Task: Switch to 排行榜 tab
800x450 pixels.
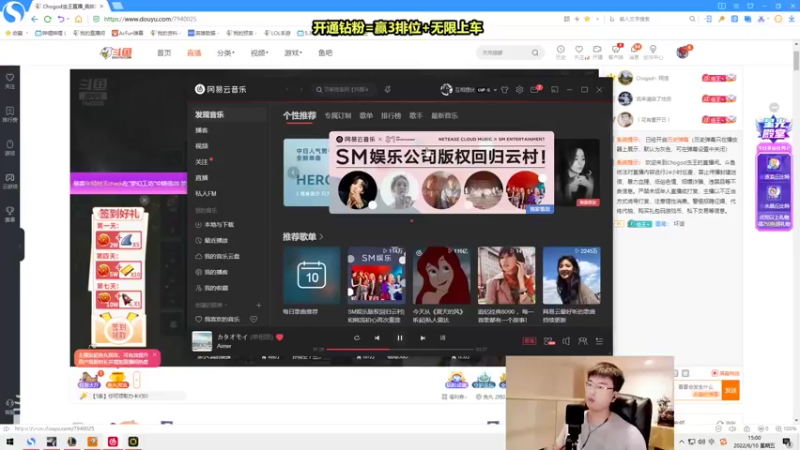Action: coord(391,116)
